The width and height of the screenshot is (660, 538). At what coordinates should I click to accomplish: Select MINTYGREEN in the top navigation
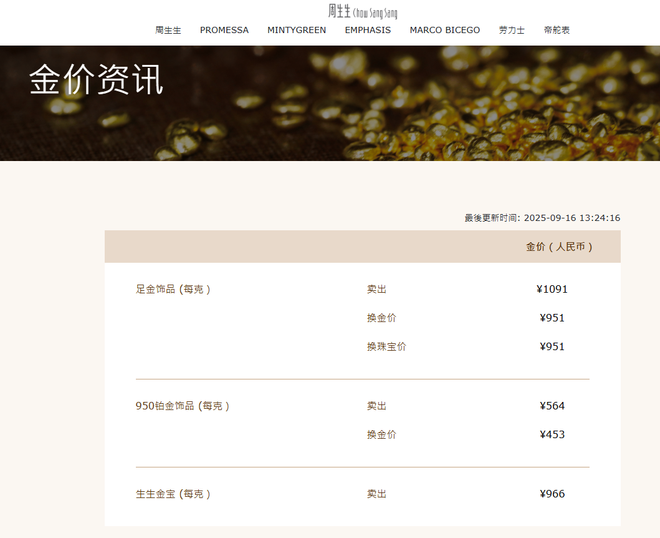[x=296, y=30]
